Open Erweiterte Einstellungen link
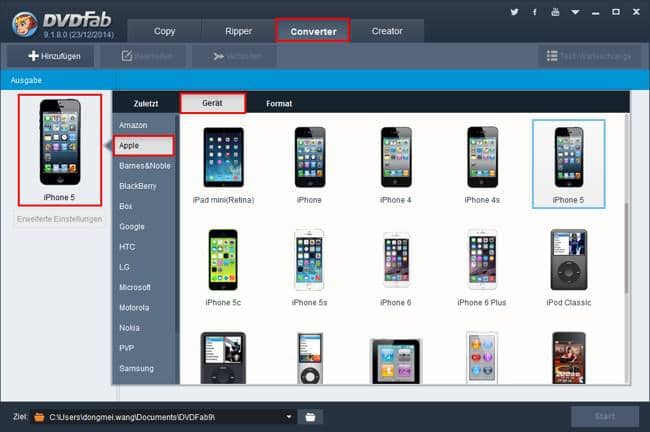 point(59,219)
